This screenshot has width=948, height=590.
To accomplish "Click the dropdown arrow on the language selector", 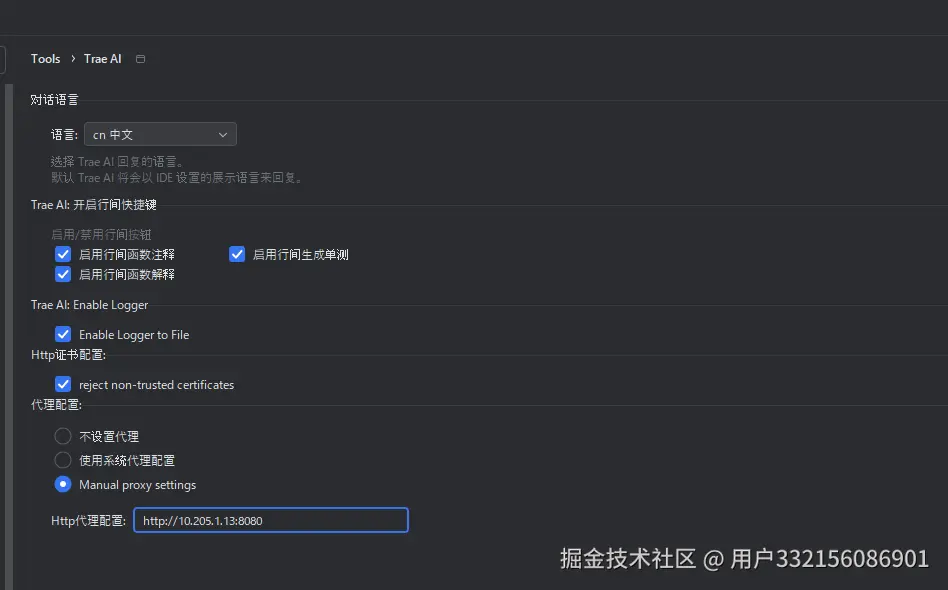I will pyautogui.click(x=222, y=133).
